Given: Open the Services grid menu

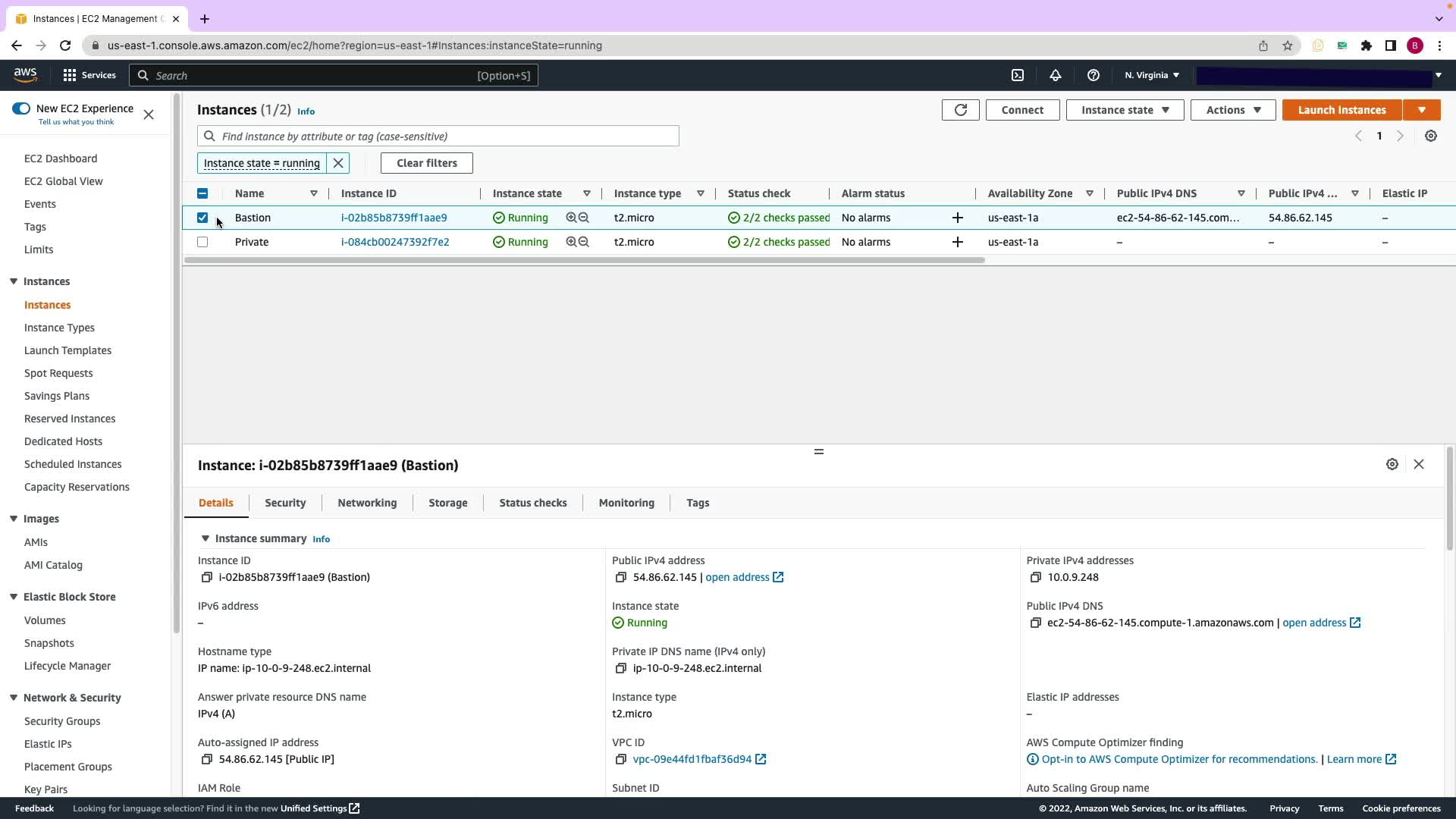Looking at the screenshot, I should [70, 75].
